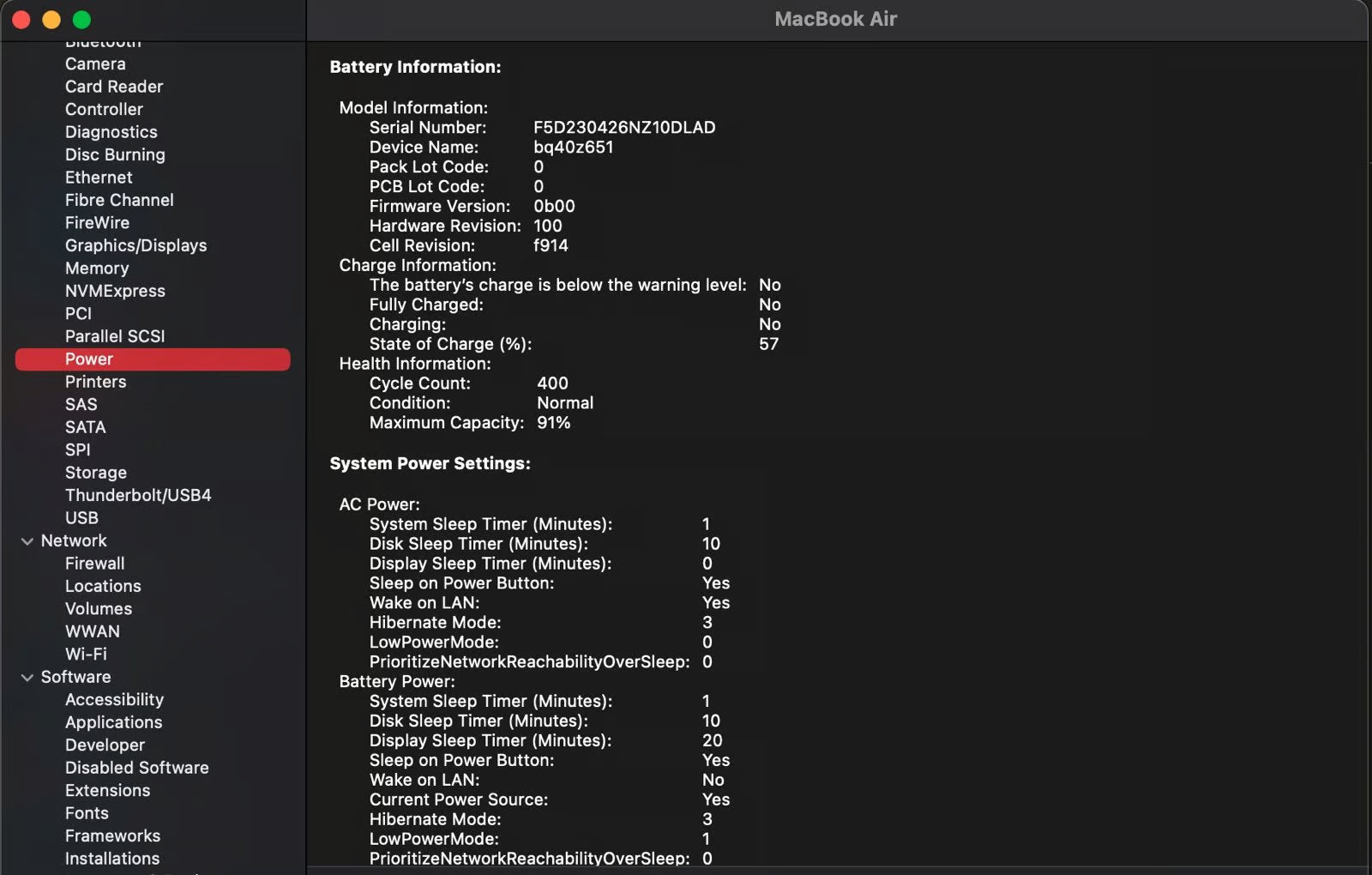
Task: Collapse the Network section chevron
Action: click(27, 541)
